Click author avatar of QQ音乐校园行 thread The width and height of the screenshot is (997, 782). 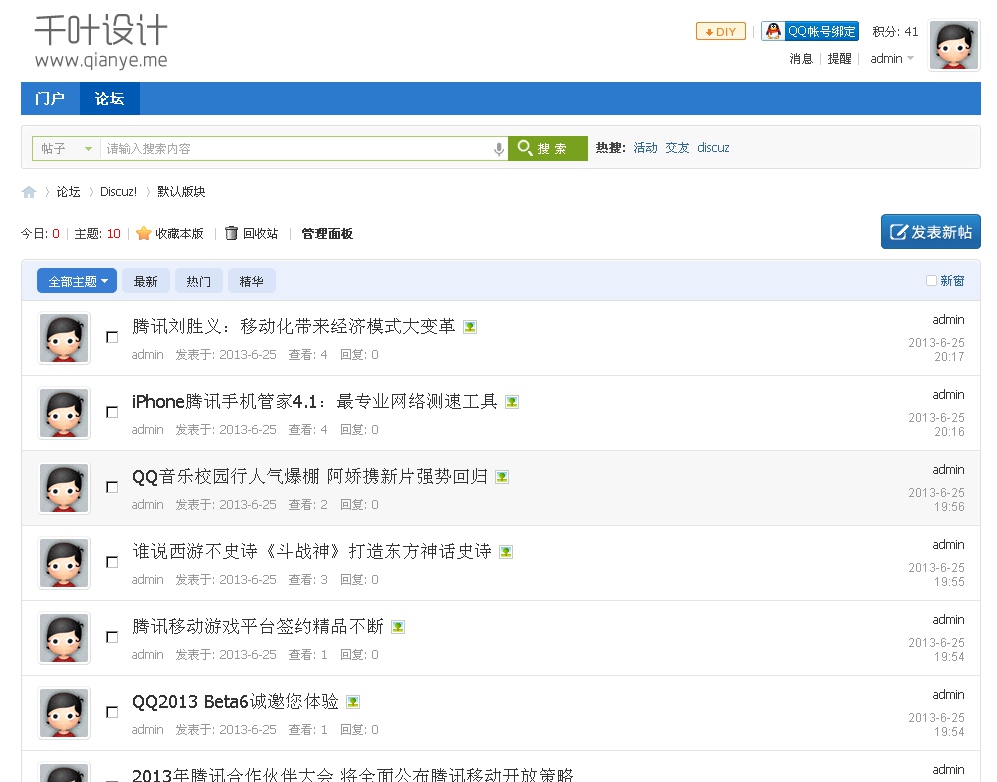[64, 488]
